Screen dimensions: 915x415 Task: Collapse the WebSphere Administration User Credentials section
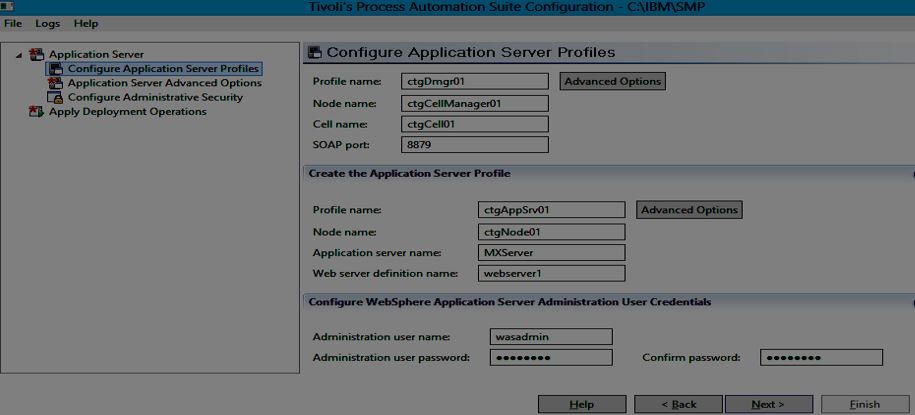point(912,302)
